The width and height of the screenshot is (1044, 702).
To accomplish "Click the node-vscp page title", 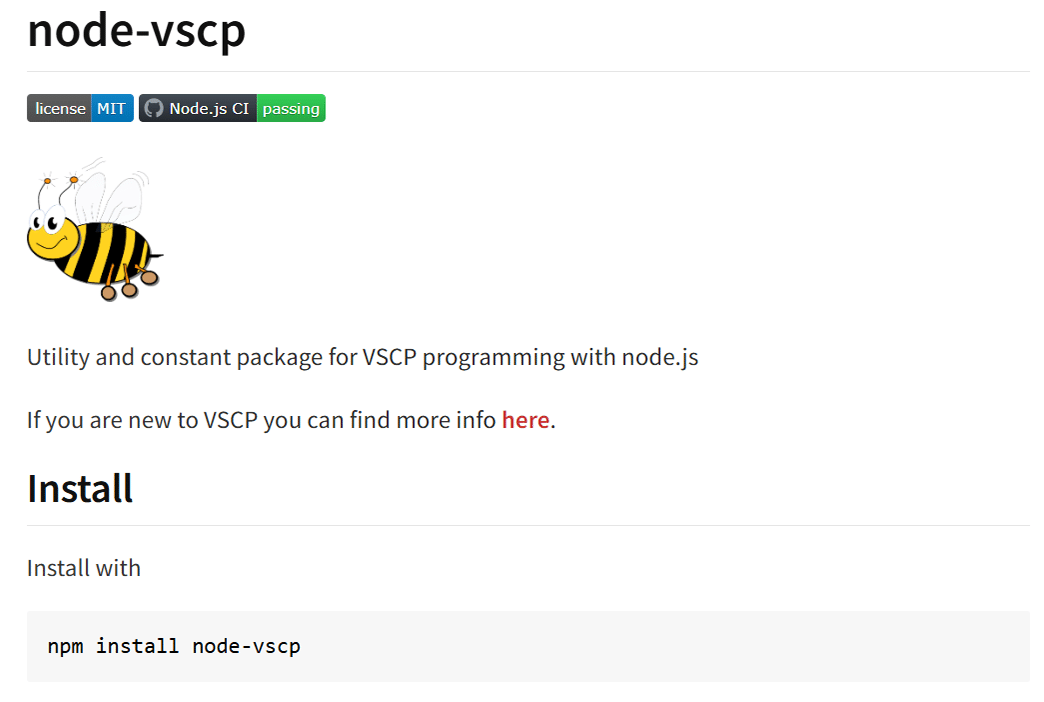I will point(136,31).
